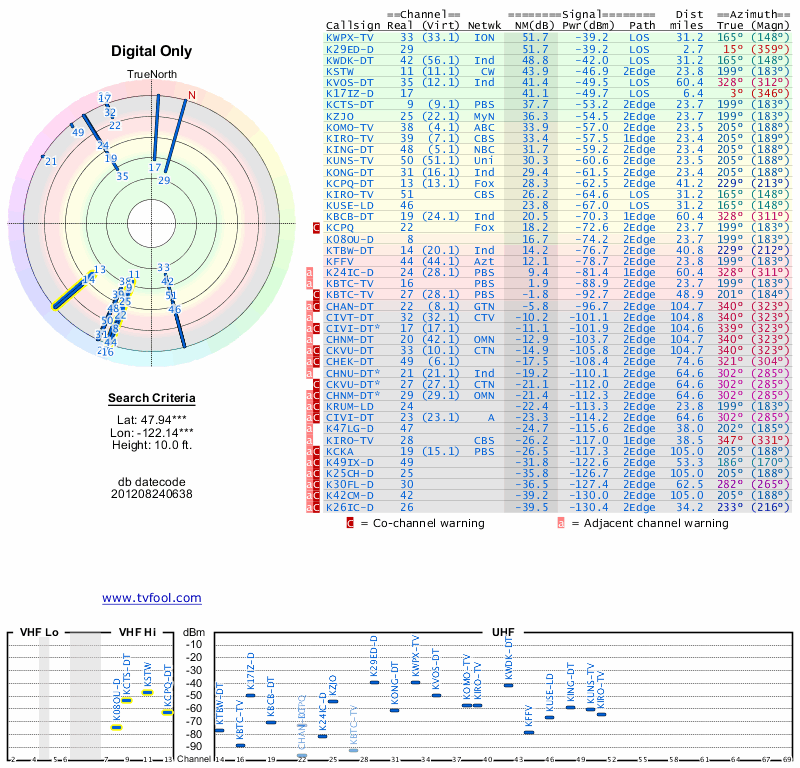800x768 pixels.
Task: Click the co-channel warning icon beside CHEK-DT
Action: (316, 361)
